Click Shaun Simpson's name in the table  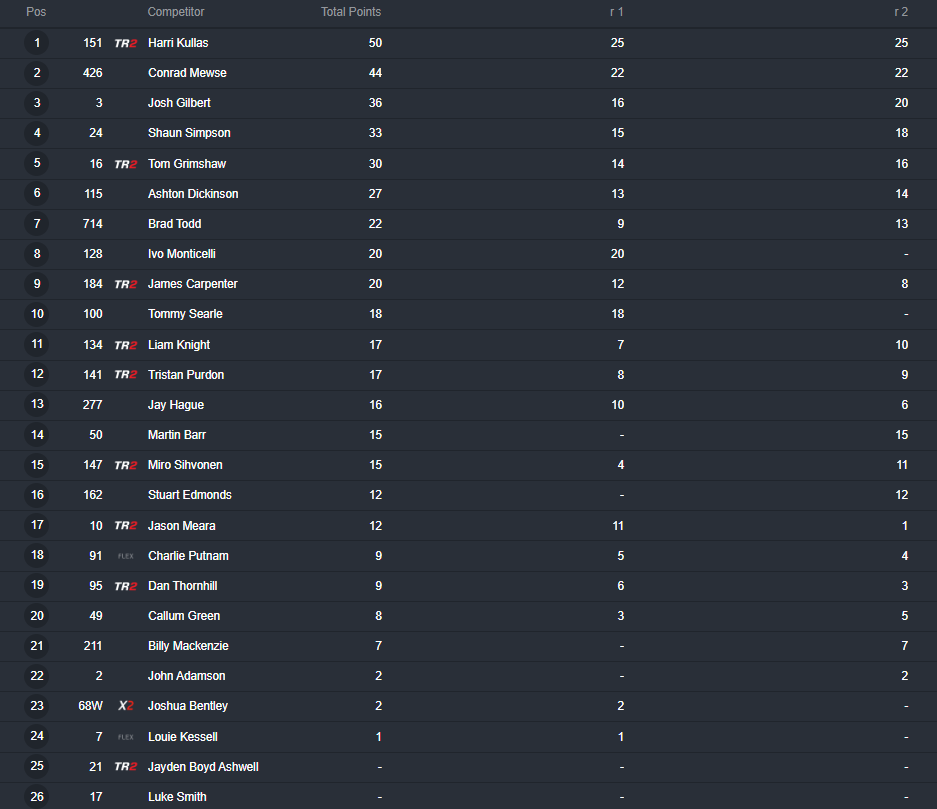click(x=189, y=133)
